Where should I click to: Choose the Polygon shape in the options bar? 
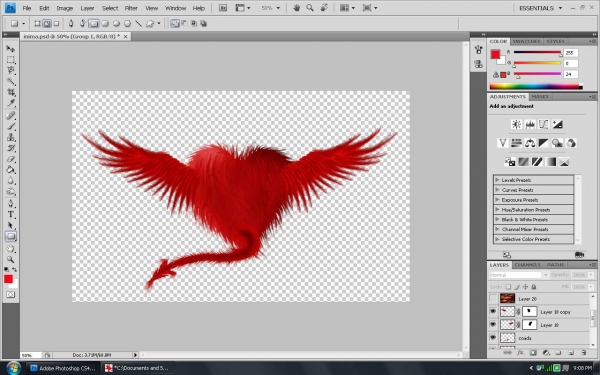(x=127, y=24)
